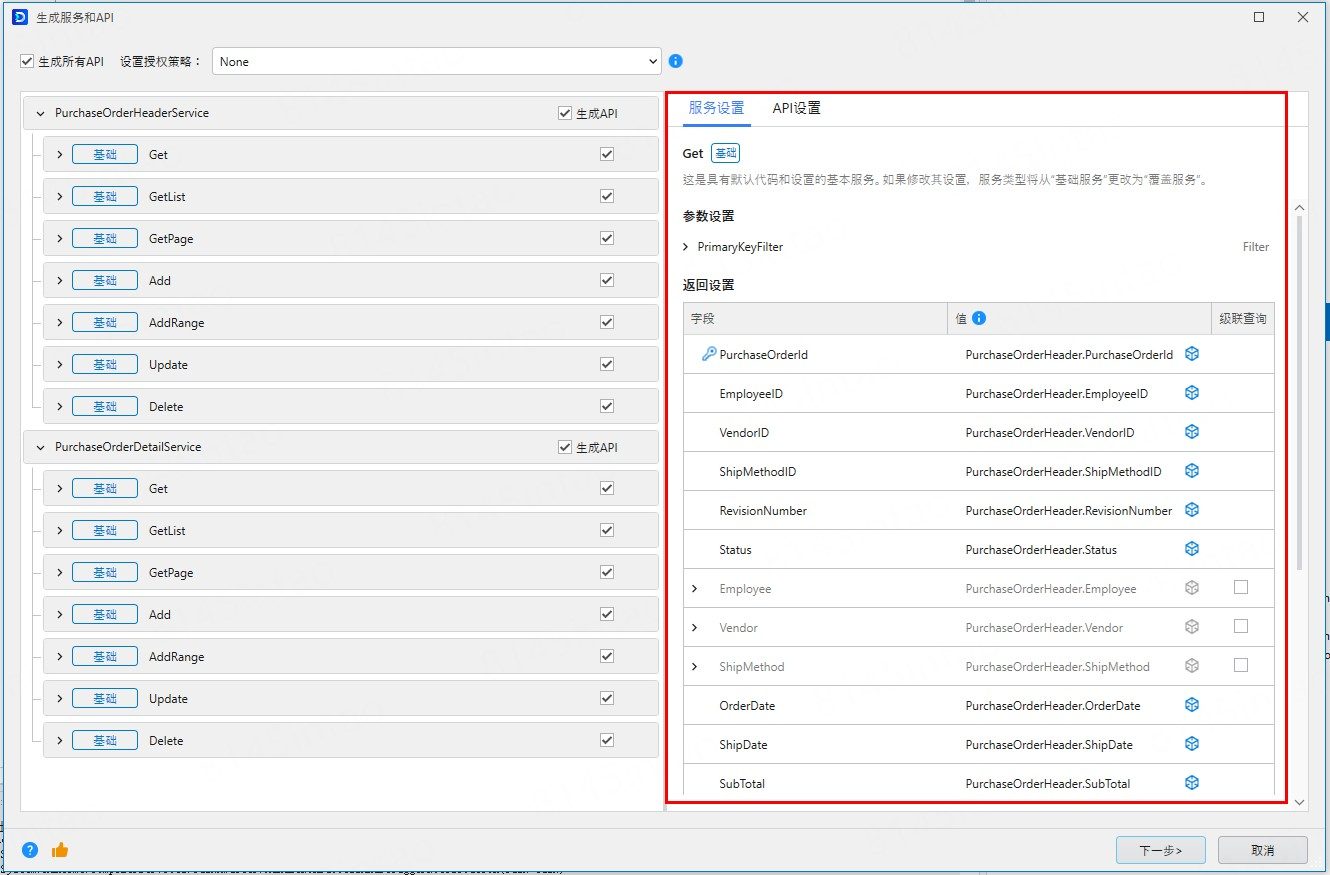The width and height of the screenshot is (1330, 875).
Task: Click the cube icon for PurchaseOrderId row
Action: coord(1192,354)
